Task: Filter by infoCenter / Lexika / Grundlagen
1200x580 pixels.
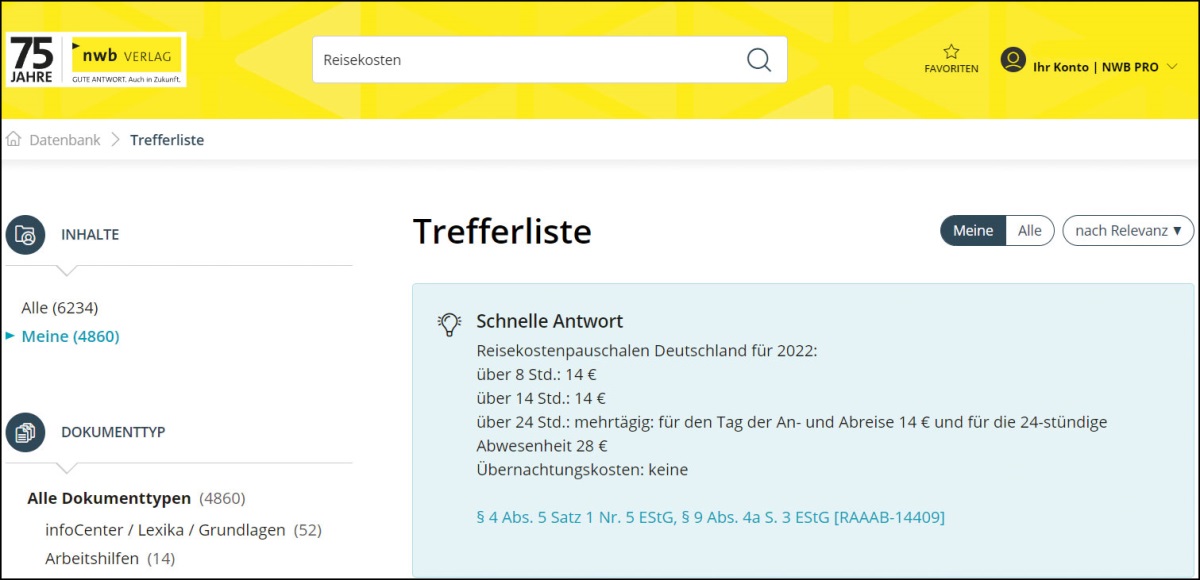Action: tap(165, 529)
